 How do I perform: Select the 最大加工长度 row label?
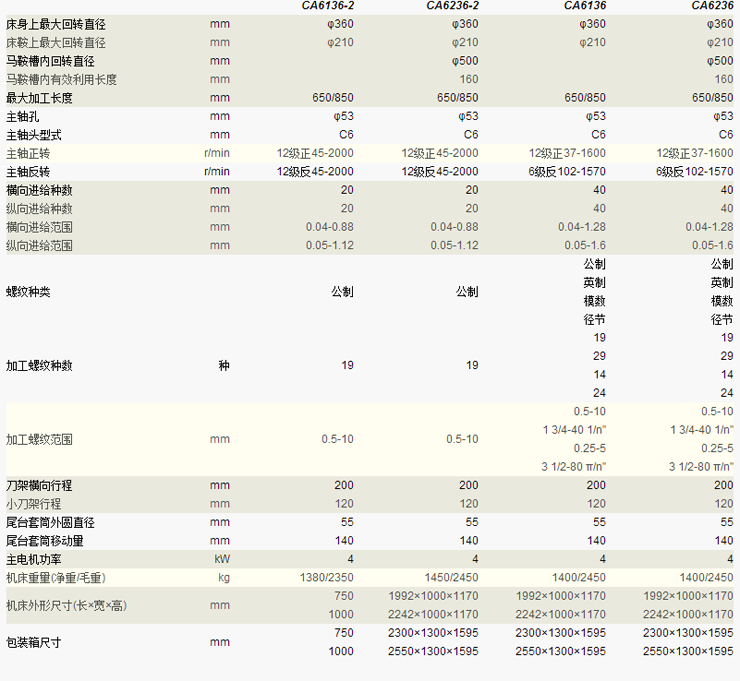(39, 98)
